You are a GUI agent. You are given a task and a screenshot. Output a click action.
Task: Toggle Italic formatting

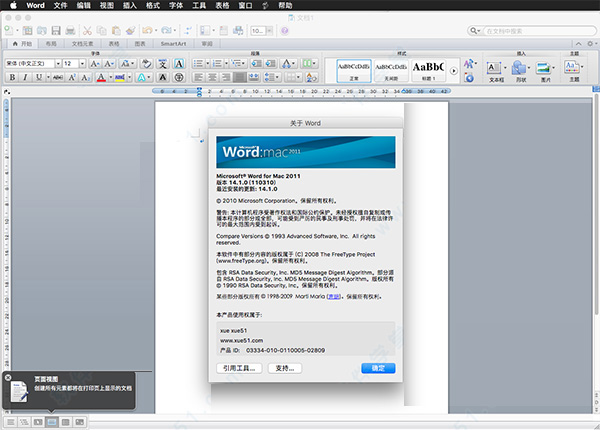pyautogui.click(x=25, y=77)
